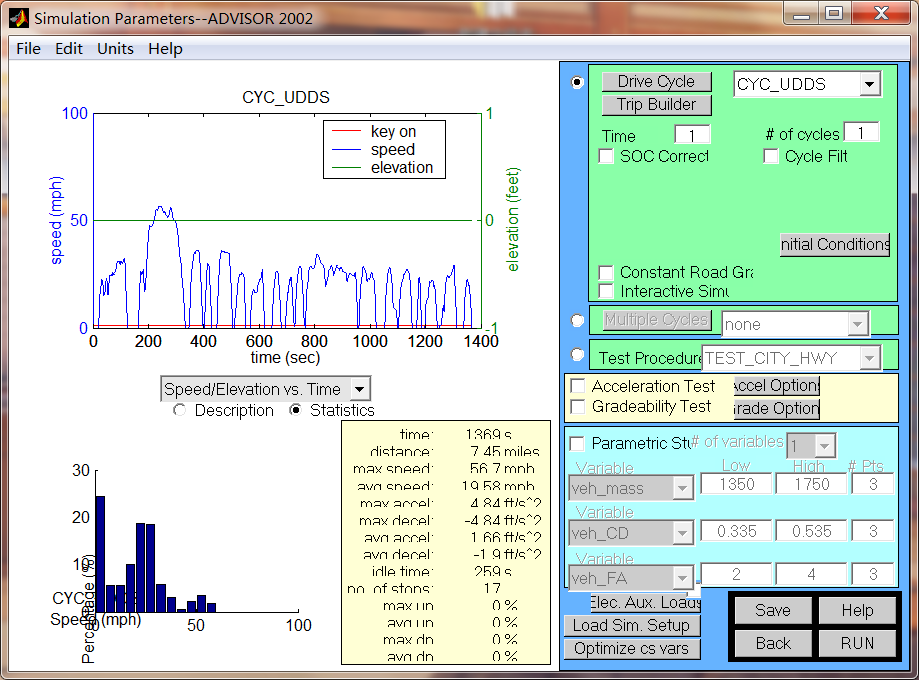Image resolution: width=919 pixels, height=680 pixels.
Task: Click the MATLAB icon in title bar
Action: (18, 17)
